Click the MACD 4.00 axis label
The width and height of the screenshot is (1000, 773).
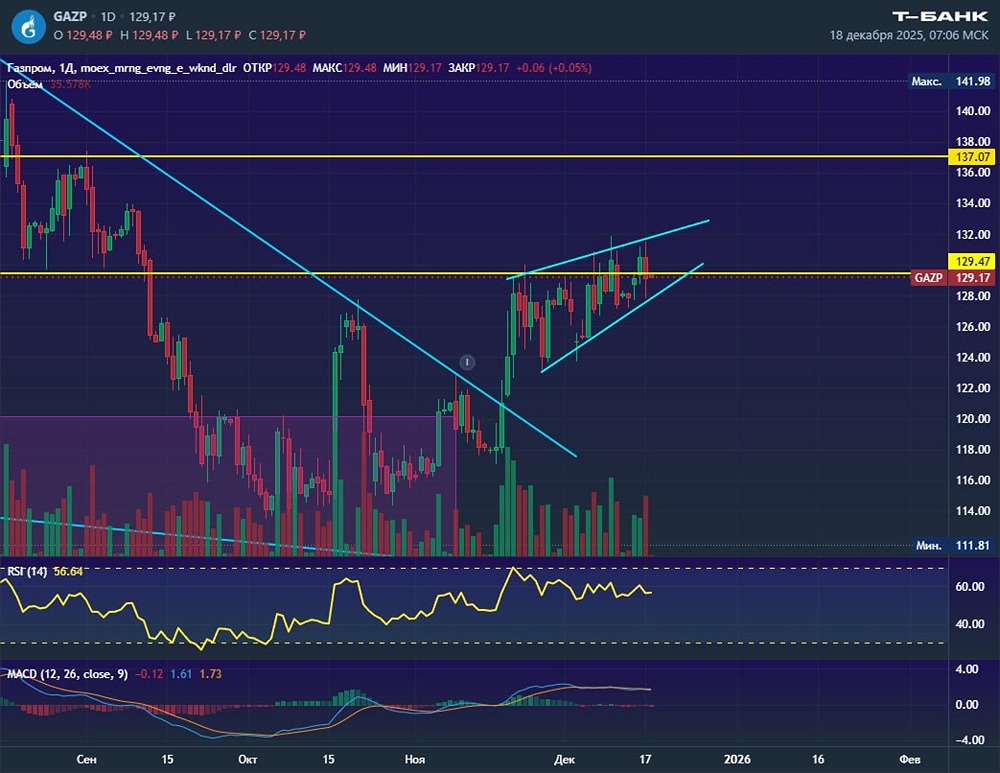(967, 669)
